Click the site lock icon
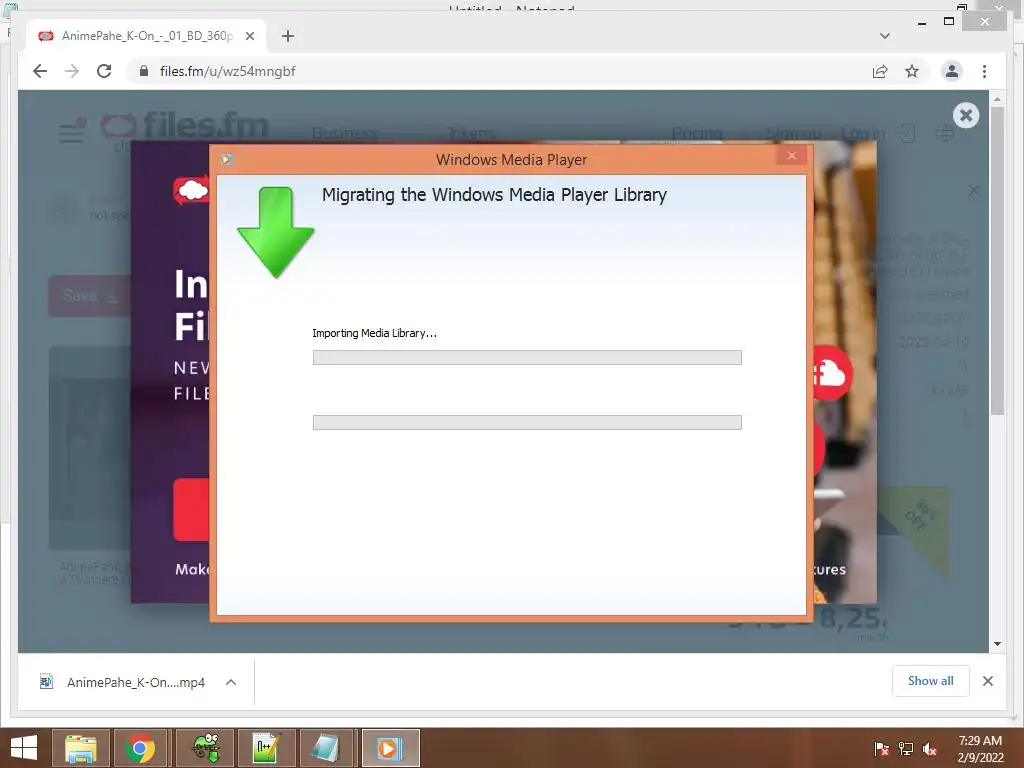The width and height of the screenshot is (1024, 768). pyautogui.click(x=144, y=71)
